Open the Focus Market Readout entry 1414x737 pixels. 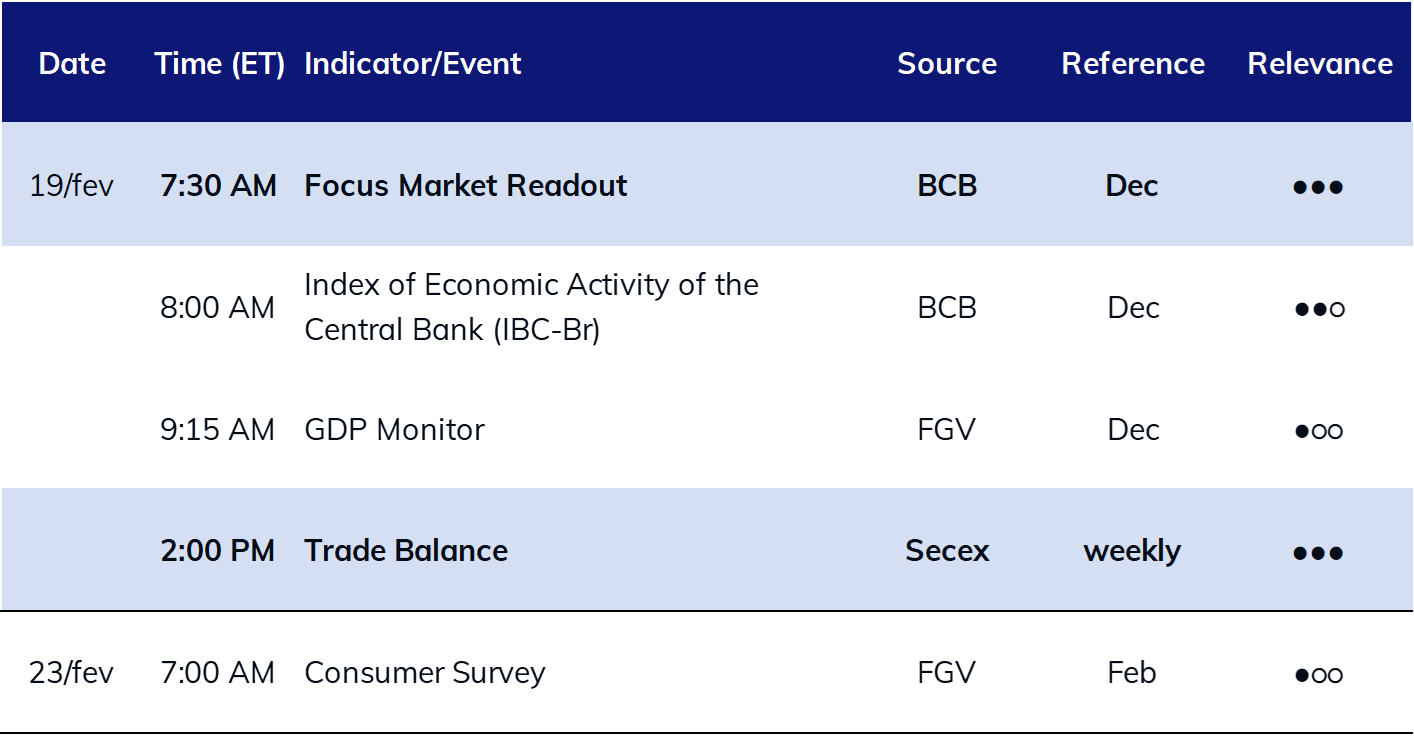(466, 186)
